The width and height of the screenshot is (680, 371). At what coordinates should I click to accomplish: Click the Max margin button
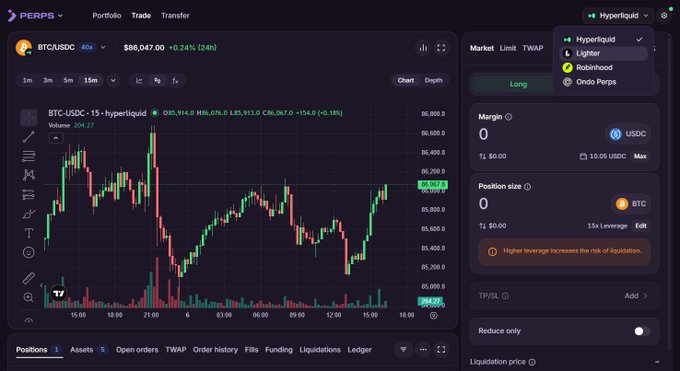(640, 156)
